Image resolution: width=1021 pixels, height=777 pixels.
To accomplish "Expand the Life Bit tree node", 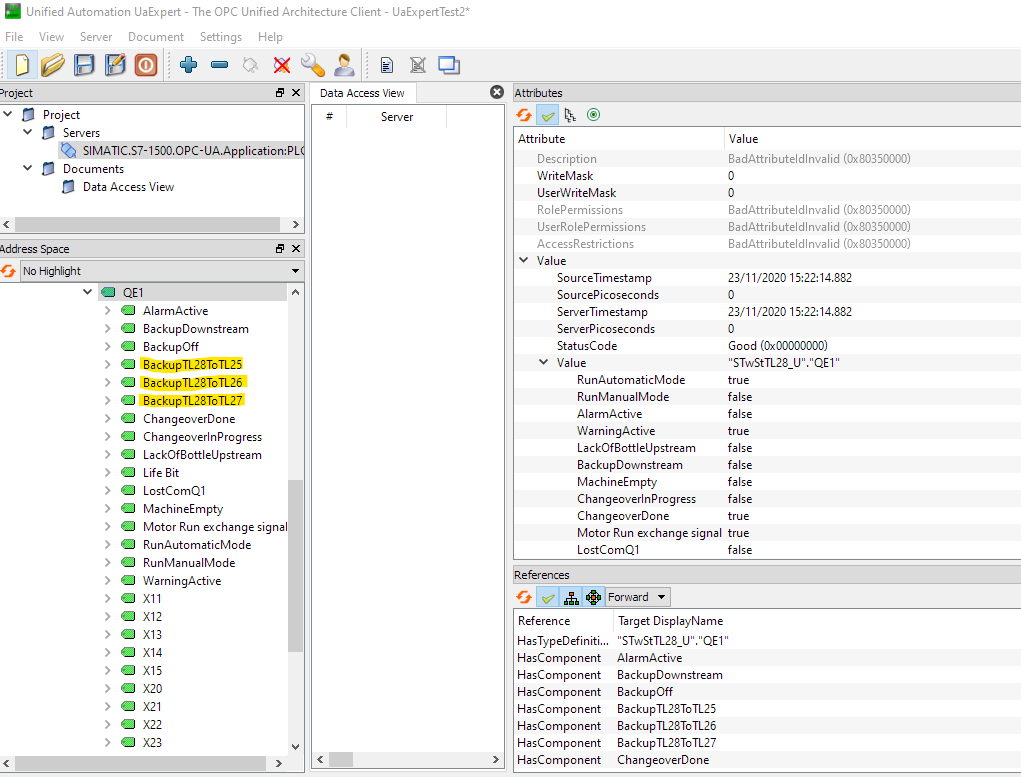I will pos(107,472).
